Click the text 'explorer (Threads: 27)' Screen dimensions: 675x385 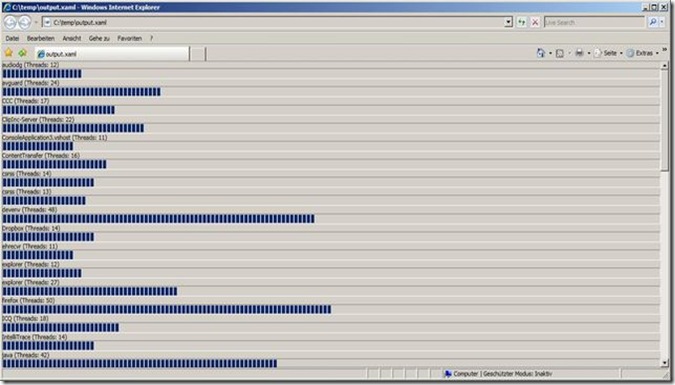pos(31,283)
